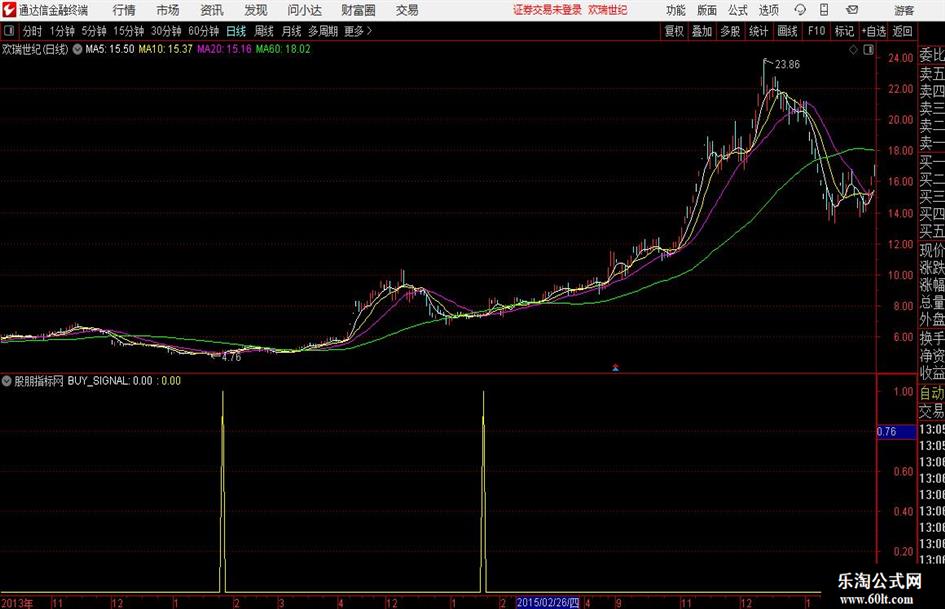Image resolution: width=945 pixels, height=609 pixels.
Task: Click the 欢瑞世纪 stock name in title bar
Action: tap(608, 10)
